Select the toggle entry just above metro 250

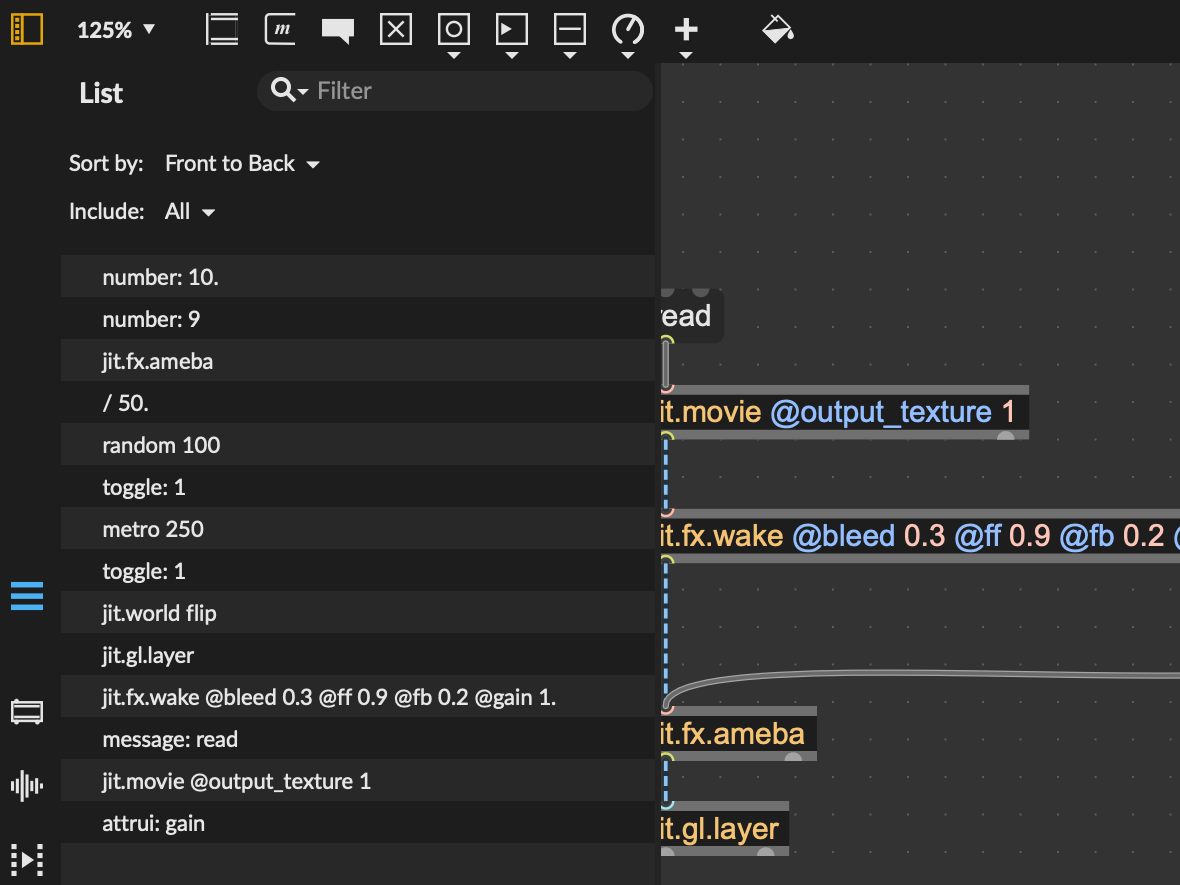pyautogui.click(x=144, y=487)
